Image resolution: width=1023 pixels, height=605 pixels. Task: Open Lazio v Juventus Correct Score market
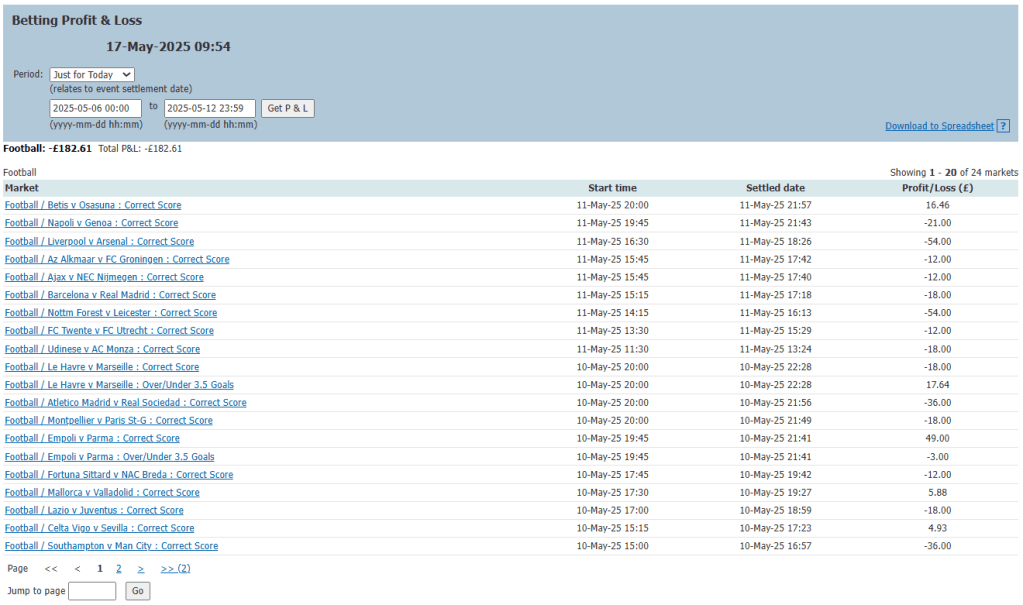click(x=94, y=510)
